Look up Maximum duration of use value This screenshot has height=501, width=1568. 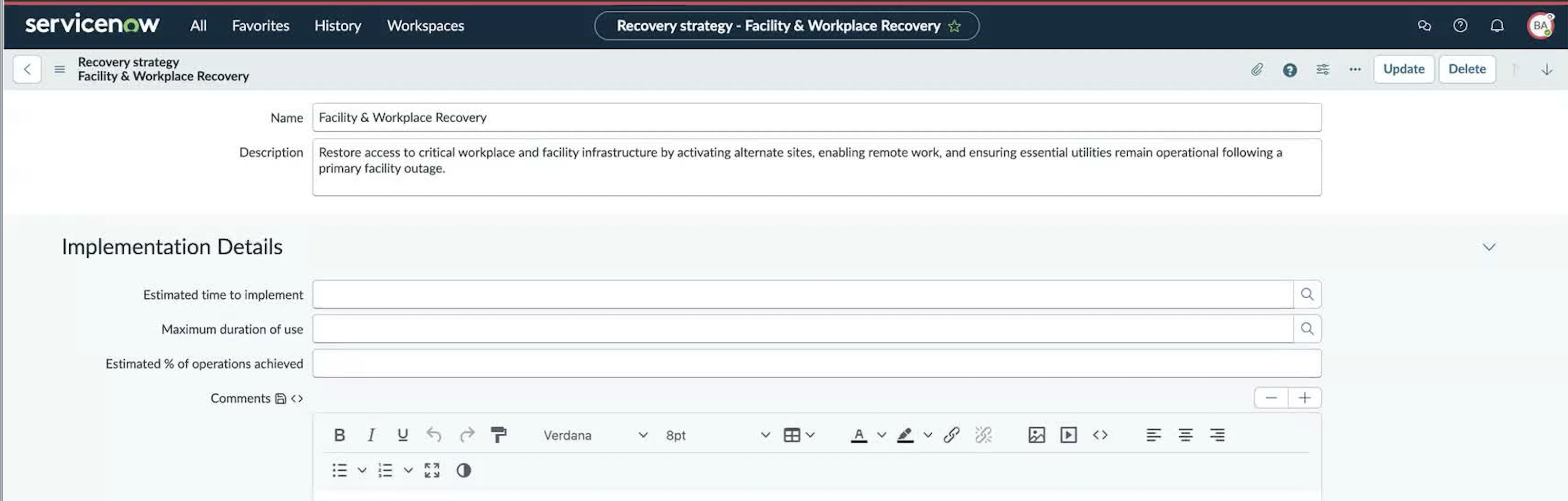[1307, 330]
